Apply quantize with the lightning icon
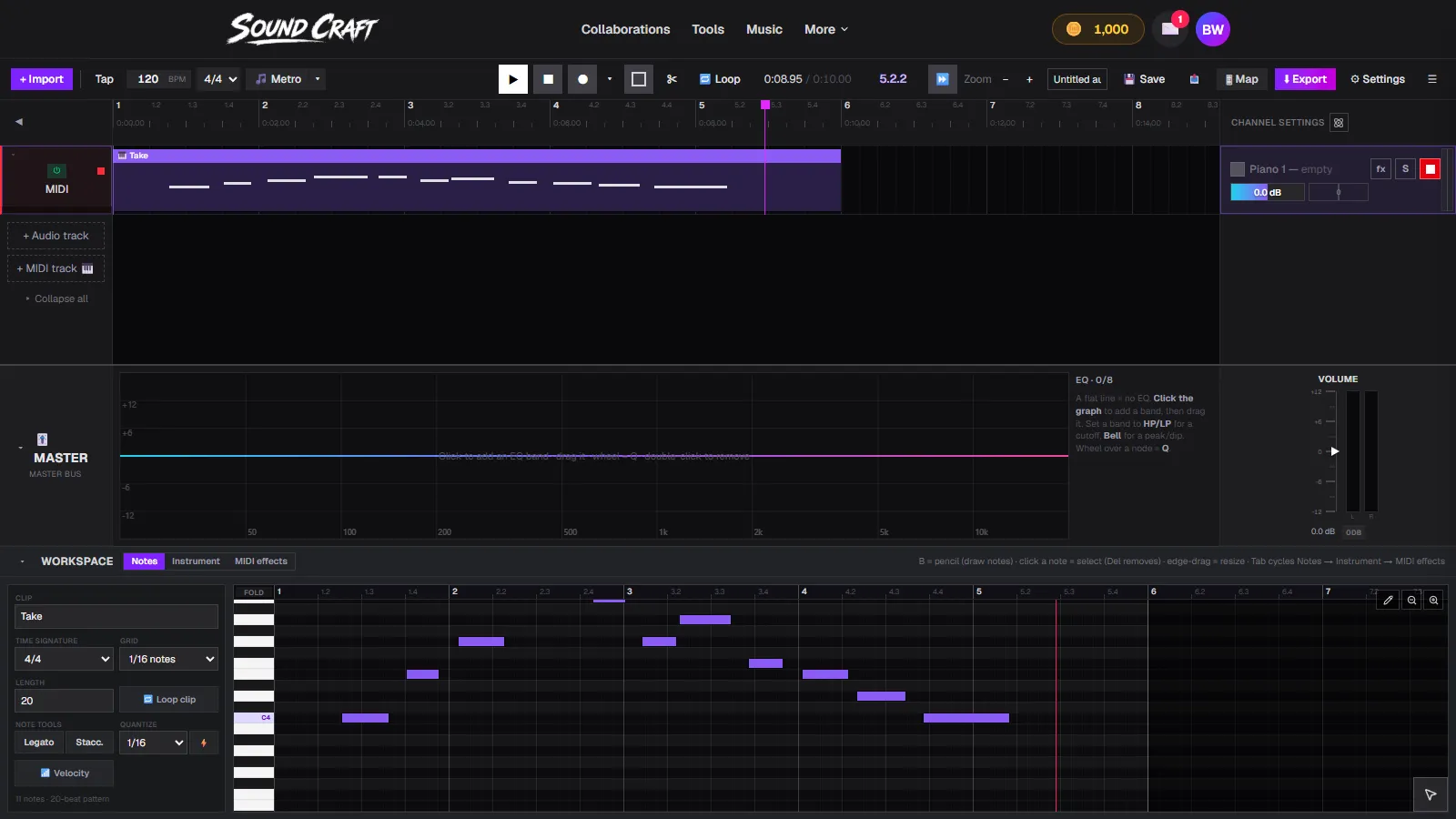This screenshot has width=1456, height=819. point(204,743)
